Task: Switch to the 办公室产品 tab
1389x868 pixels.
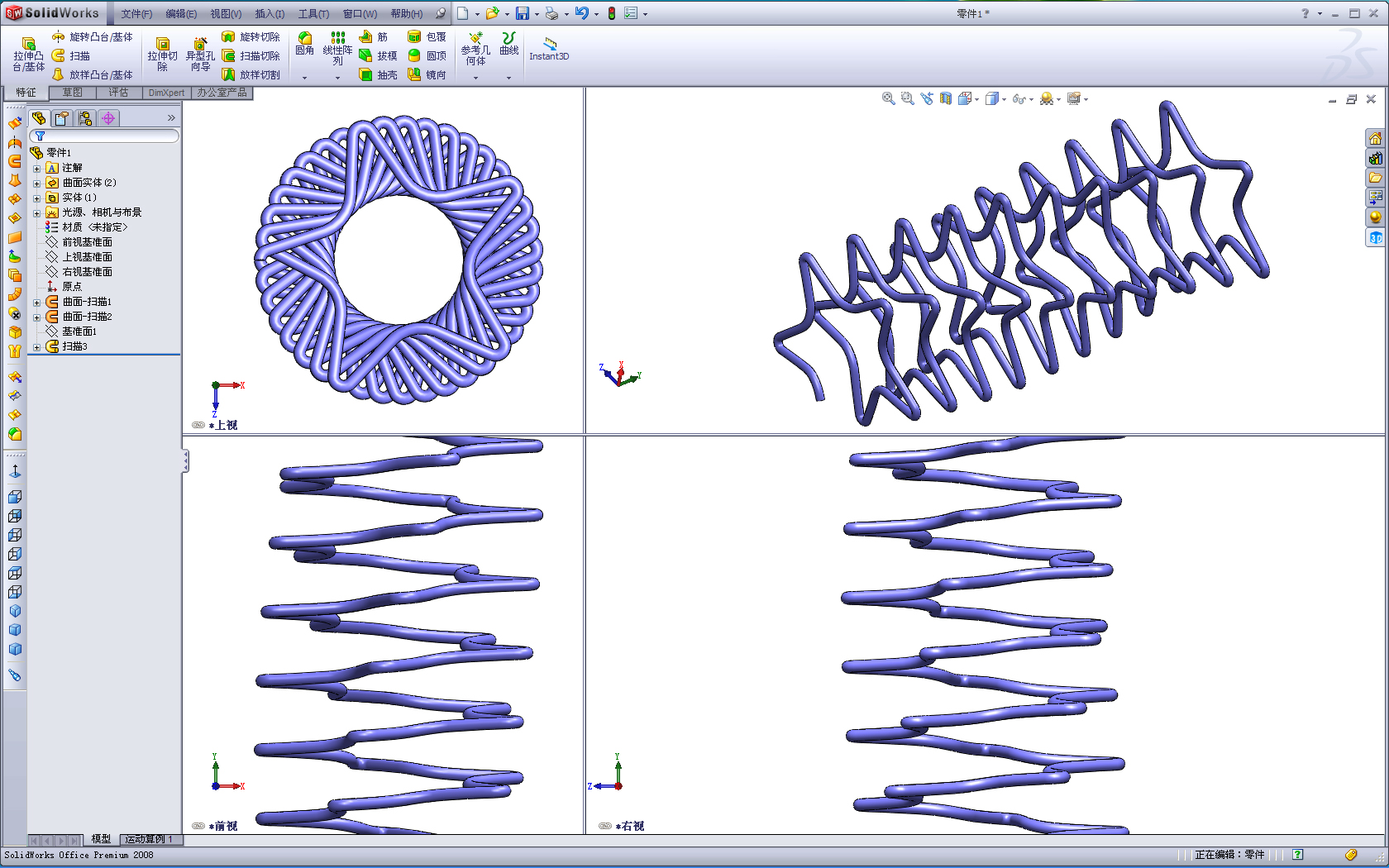Action: (222, 93)
